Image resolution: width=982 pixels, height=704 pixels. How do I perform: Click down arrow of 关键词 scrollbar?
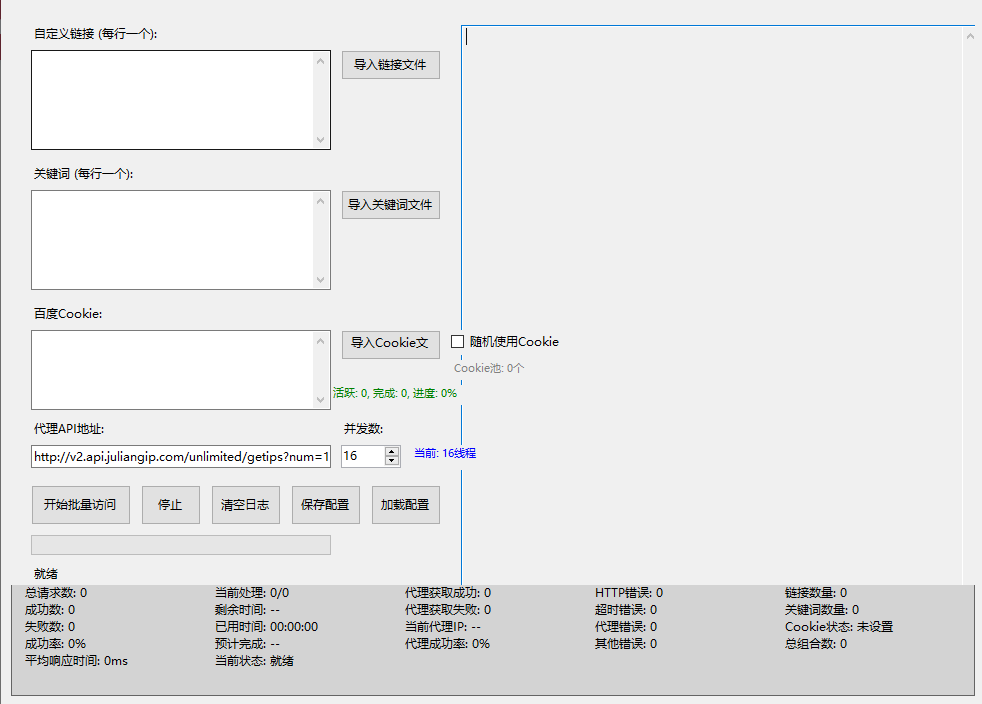(321, 280)
